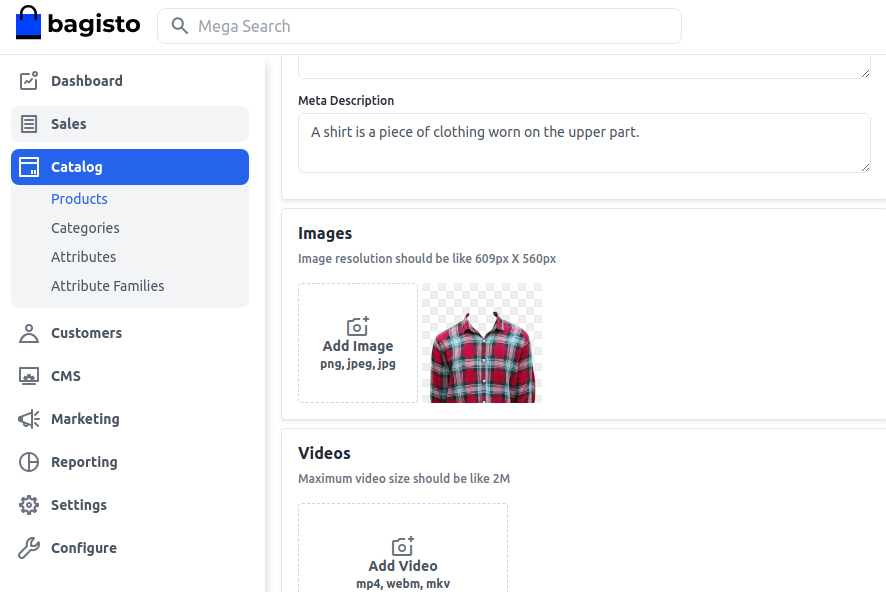
Task: Open Marketing using the megaphone icon
Action: coord(29,418)
